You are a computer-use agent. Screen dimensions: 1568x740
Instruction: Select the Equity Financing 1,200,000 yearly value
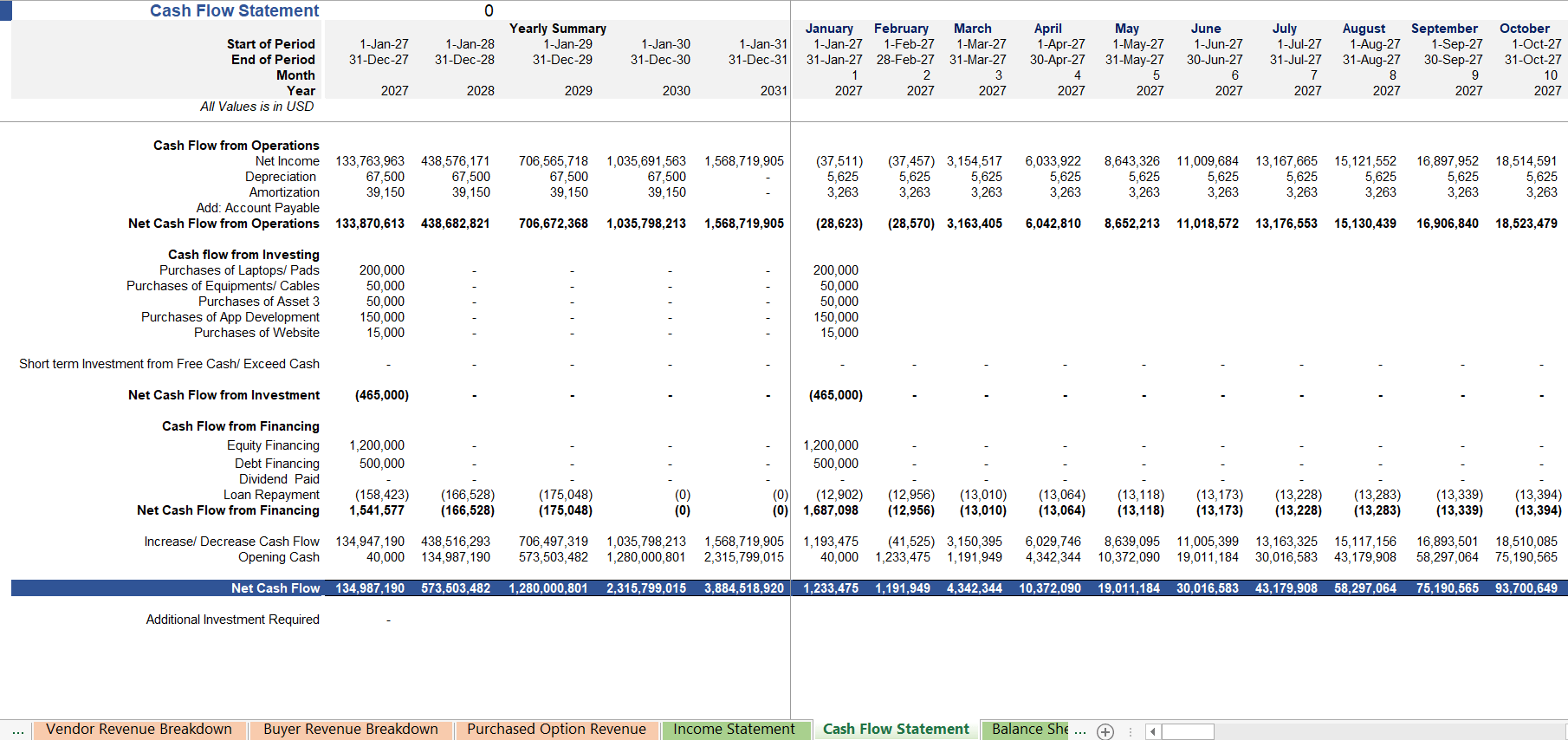click(x=377, y=445)
